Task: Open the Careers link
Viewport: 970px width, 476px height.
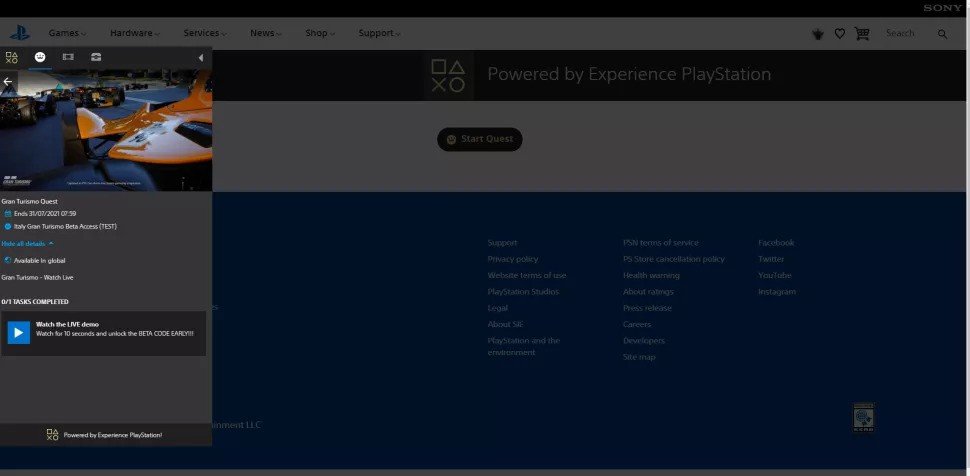Action: [x=637, y=324]
